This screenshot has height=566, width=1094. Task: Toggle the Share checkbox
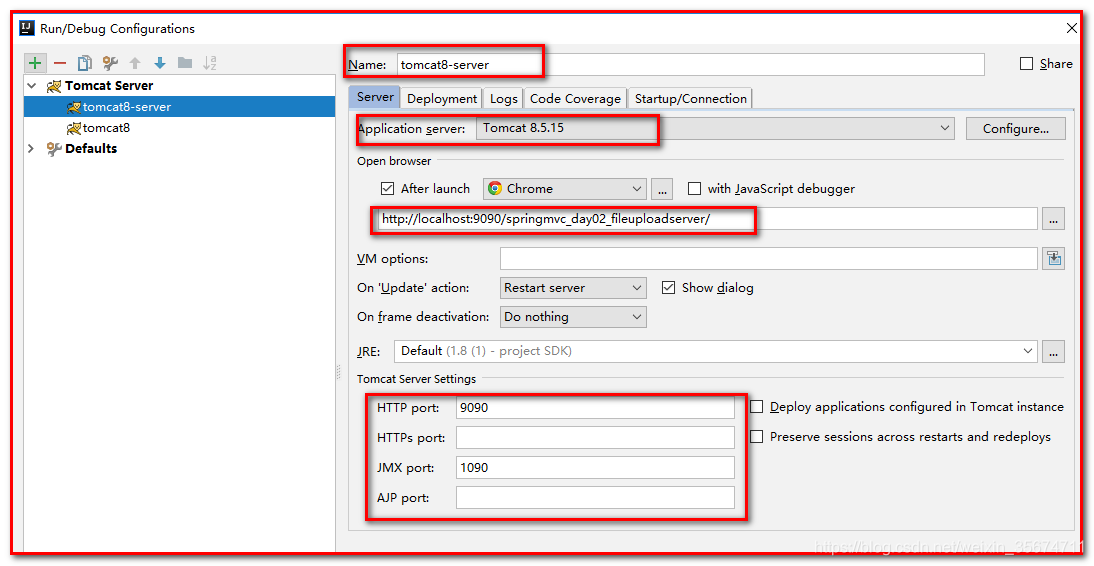tap(1026, 64)
